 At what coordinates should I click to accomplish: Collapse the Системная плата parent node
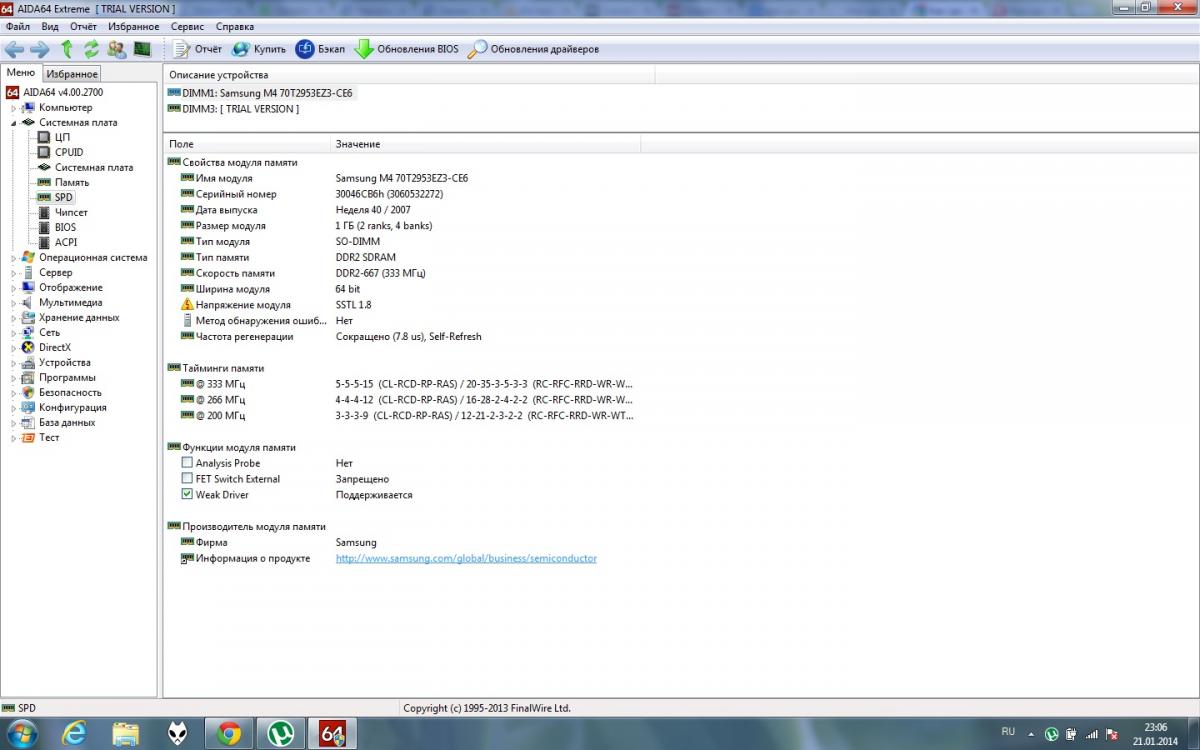(13, 123)
